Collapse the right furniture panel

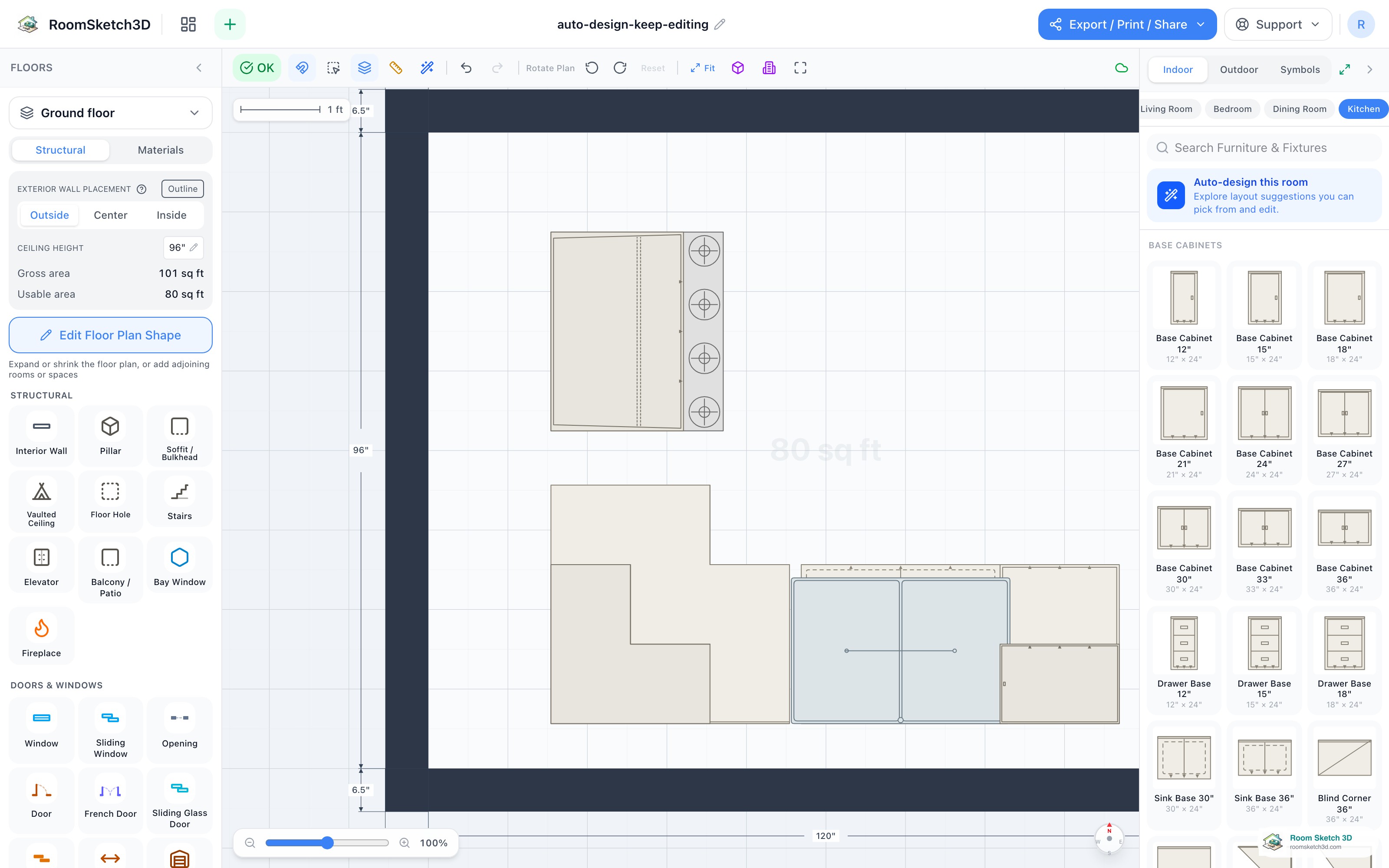pyautogui.click(x=1370, y=69)
